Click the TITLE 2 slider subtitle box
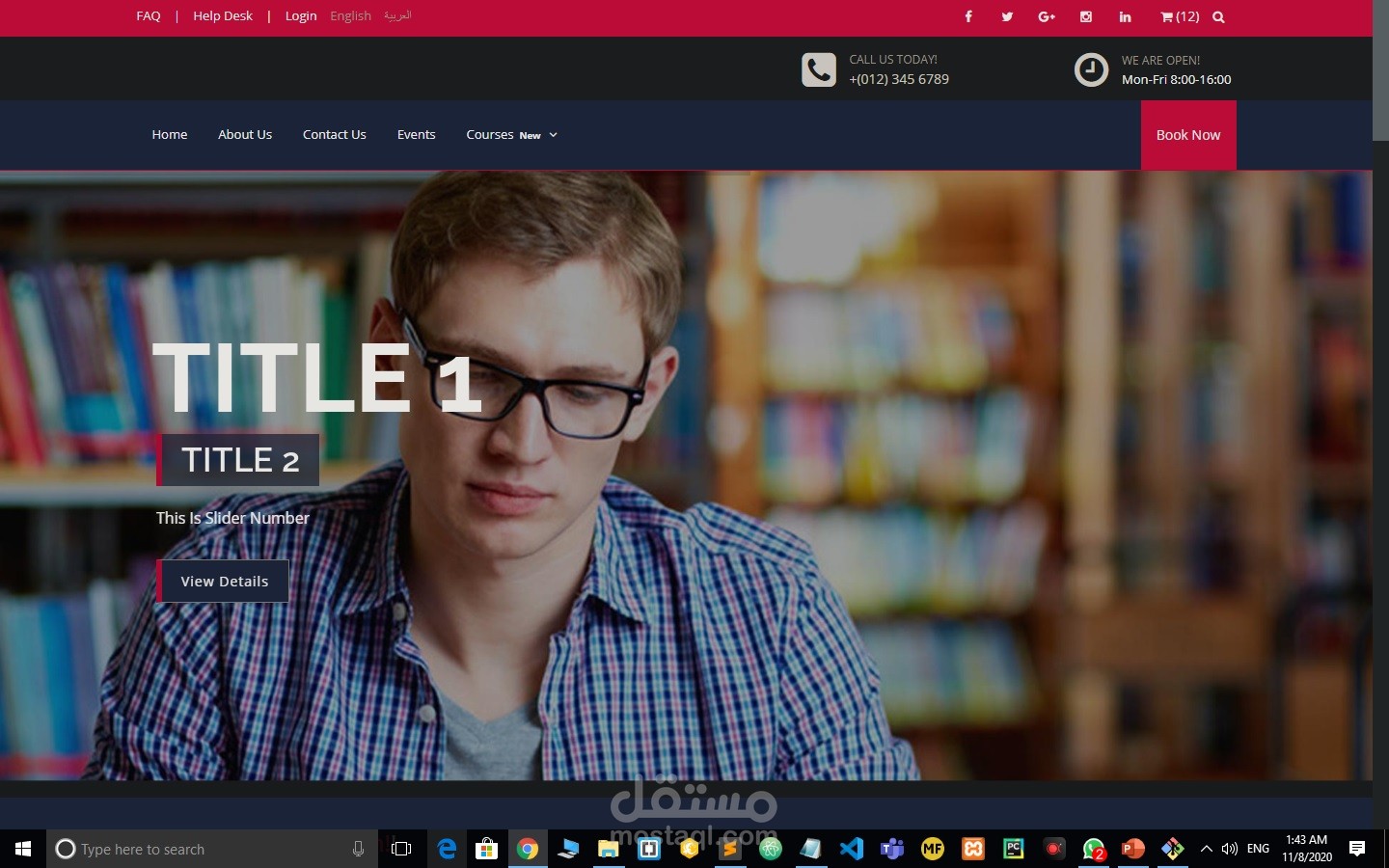 (x=238, y=460)
